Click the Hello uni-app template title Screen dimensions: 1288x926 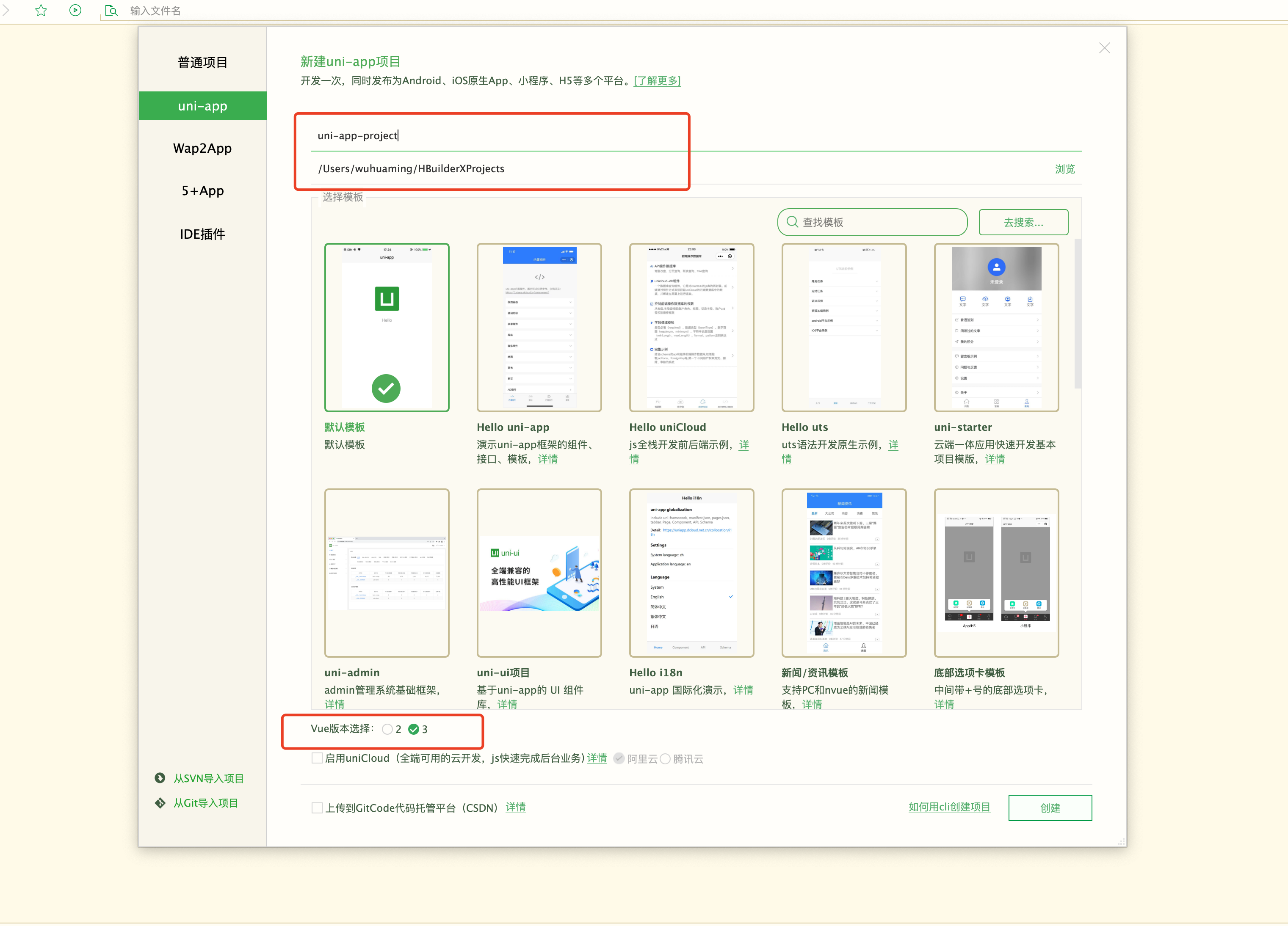point(513,427)
